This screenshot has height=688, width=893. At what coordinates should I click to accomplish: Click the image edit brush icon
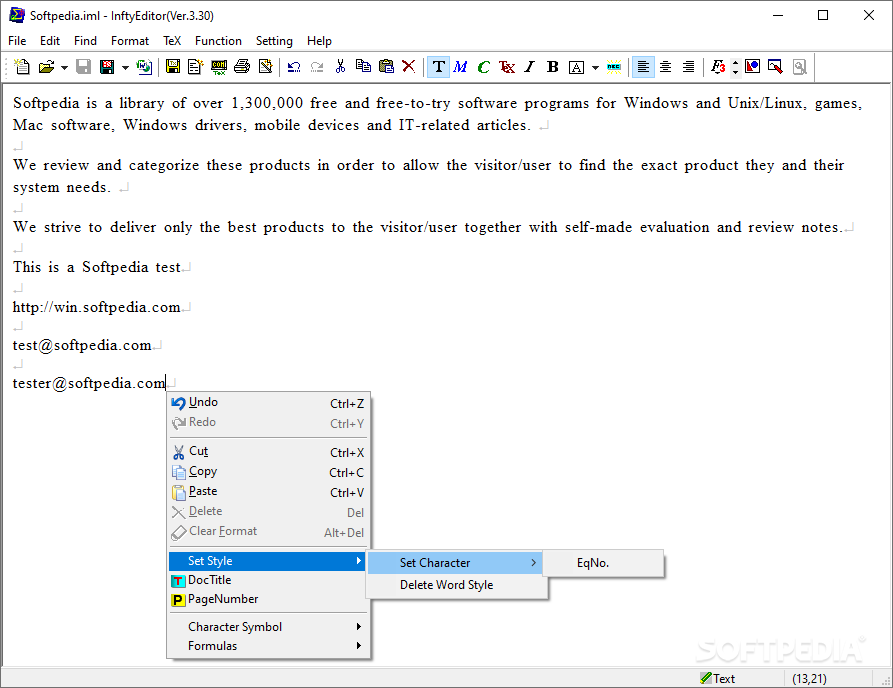tap(775, 67)
